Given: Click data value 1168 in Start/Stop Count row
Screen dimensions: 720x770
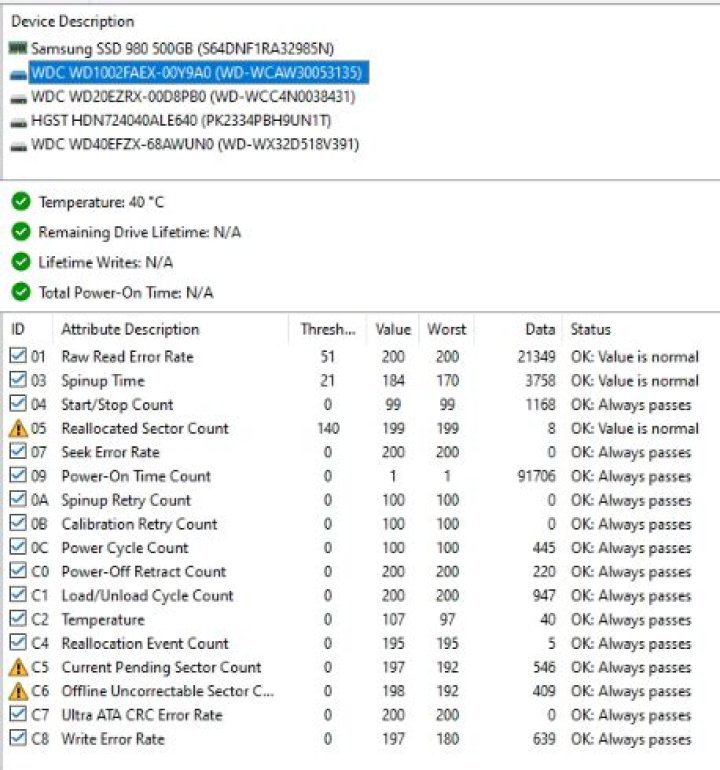Looking at the screenshot, I should point(540,405).
